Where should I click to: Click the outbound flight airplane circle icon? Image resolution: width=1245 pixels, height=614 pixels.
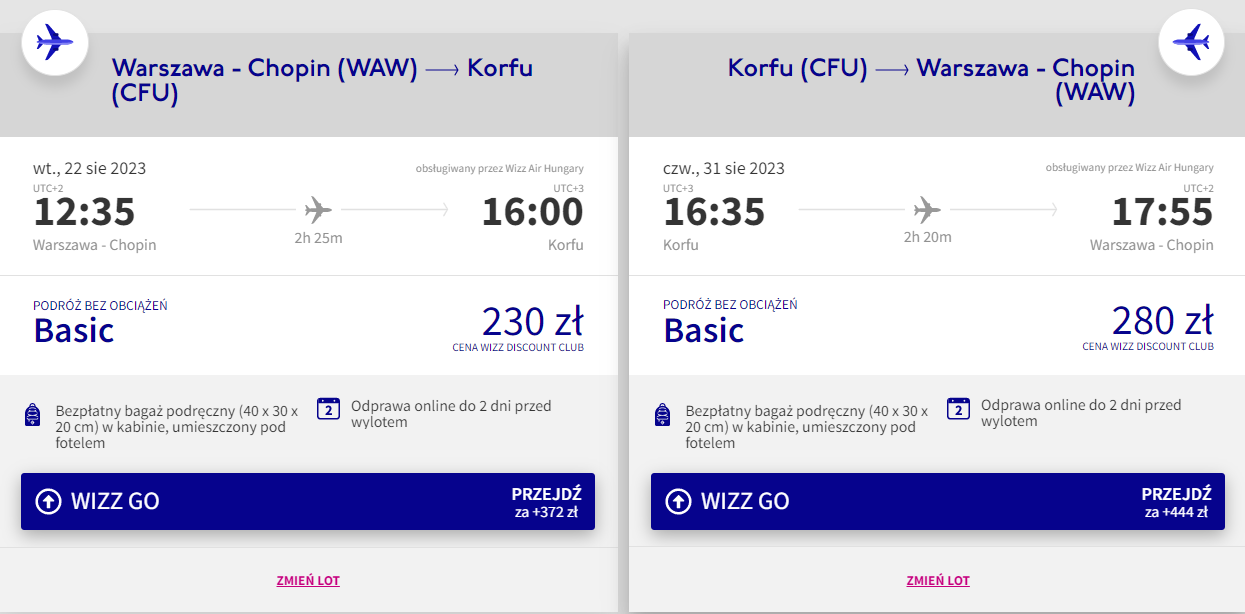pos(55,42)
